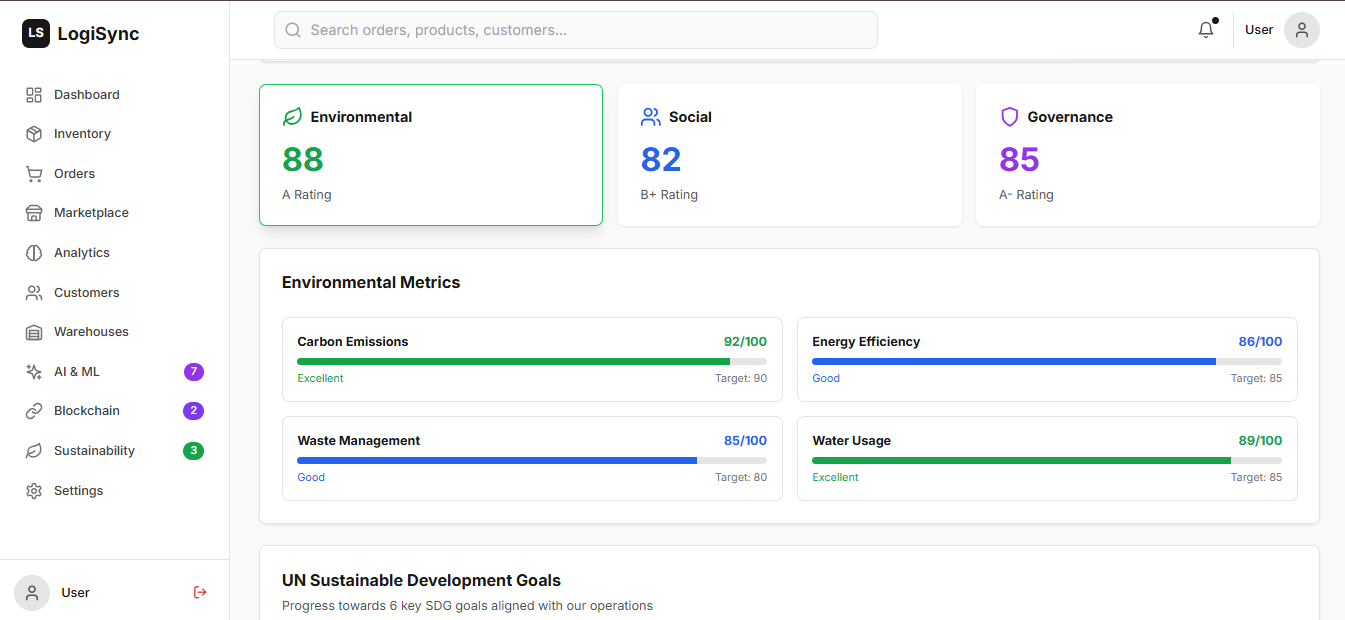Open the Warehouses menu item
This screenshot has height=620, width=1345.
pyautogui.click(x=115, y=332)
